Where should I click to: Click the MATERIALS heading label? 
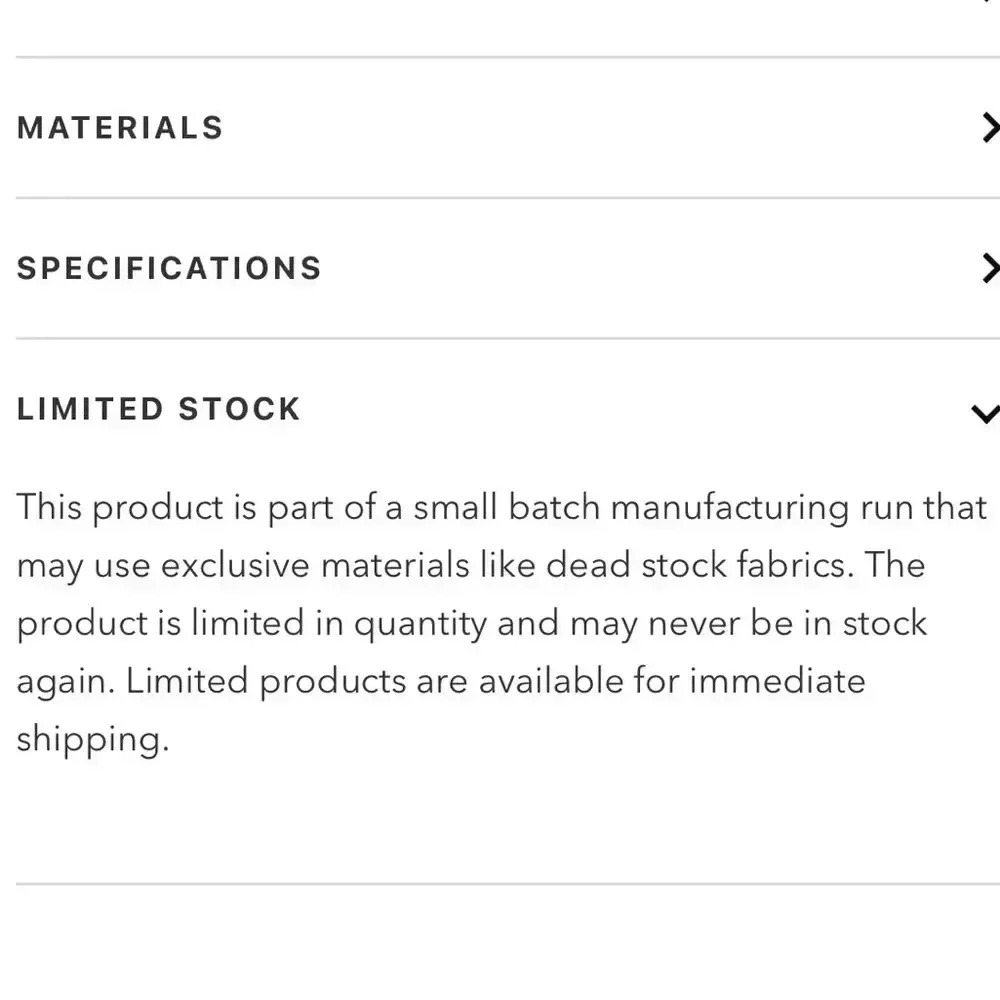coord(120,128)
